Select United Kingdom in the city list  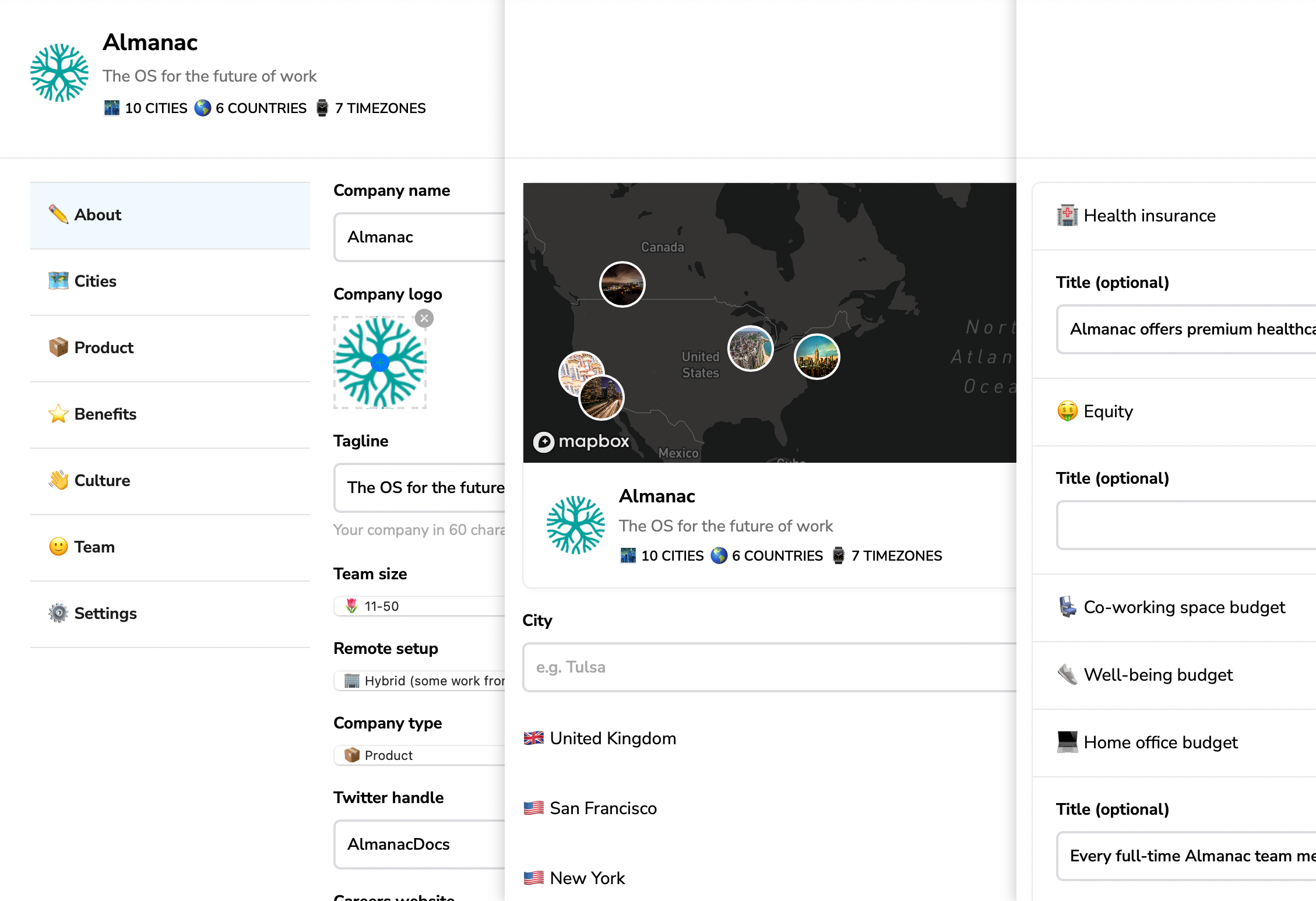tap(612, 738)
